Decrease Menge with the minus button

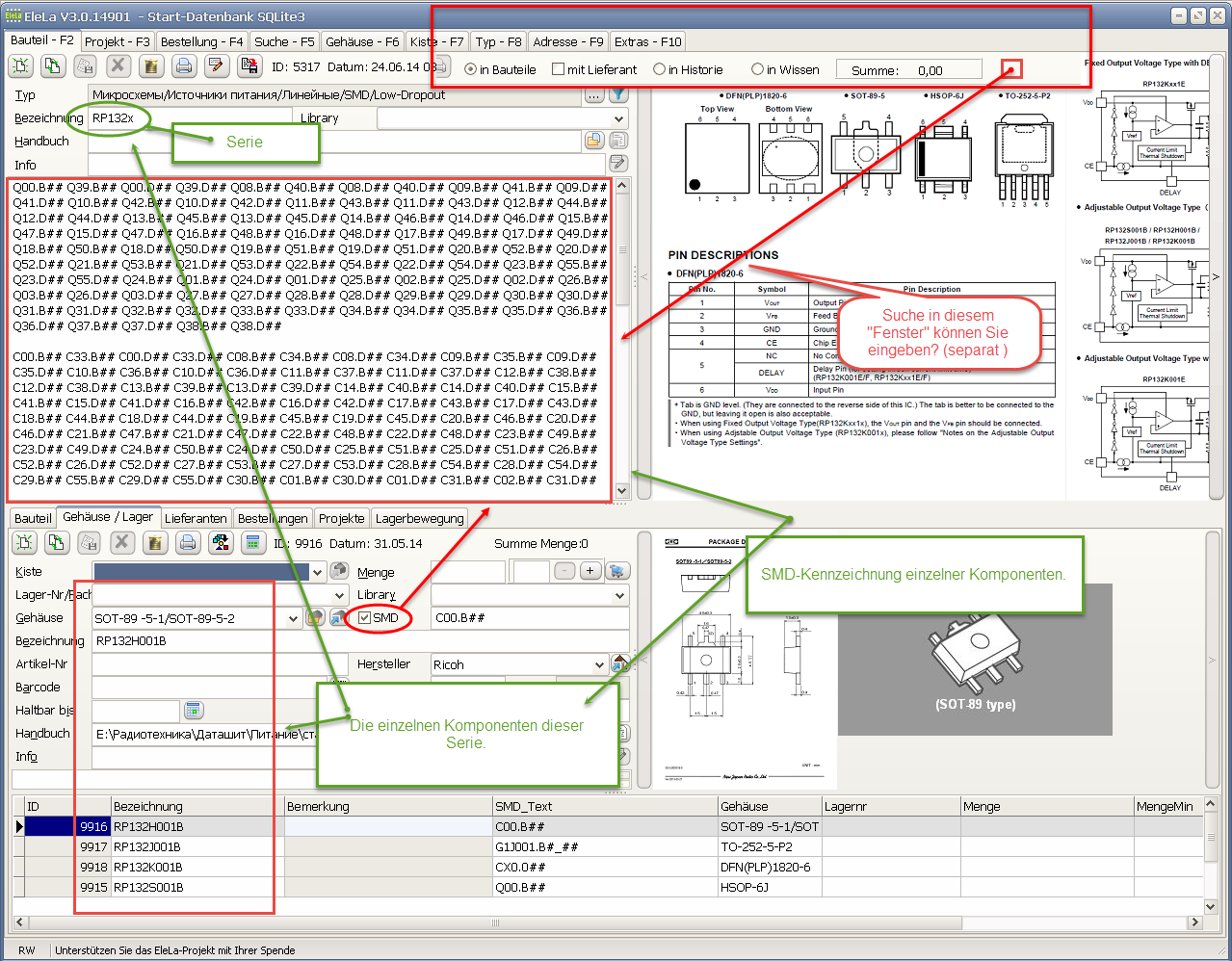565,571
